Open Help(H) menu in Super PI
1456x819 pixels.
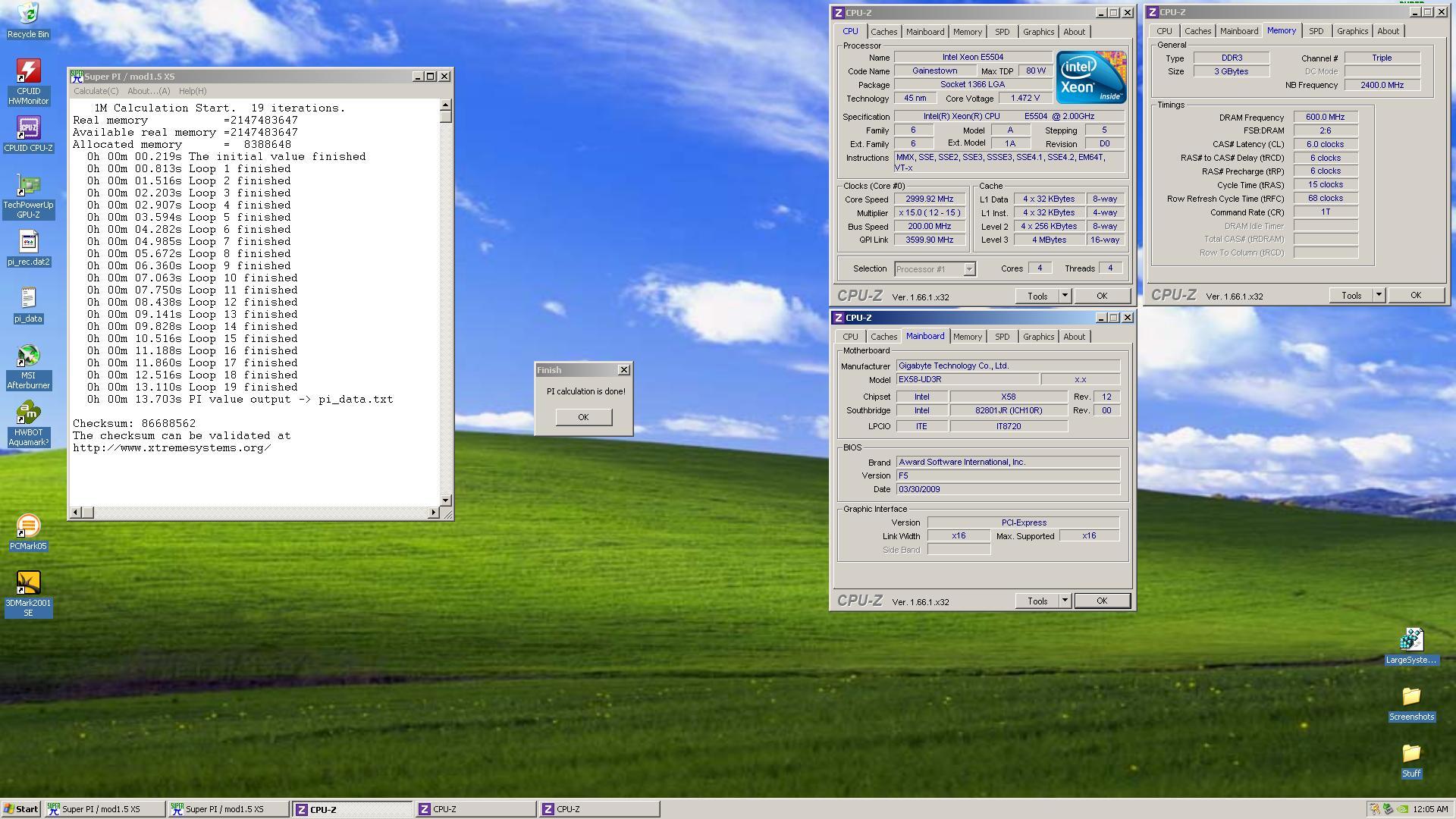[193, 91]
